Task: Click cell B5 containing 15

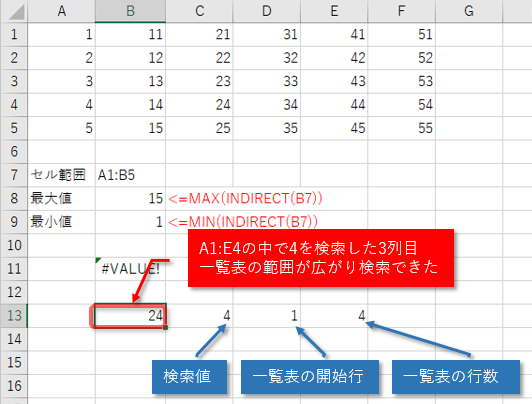Action: pos(130,128)
